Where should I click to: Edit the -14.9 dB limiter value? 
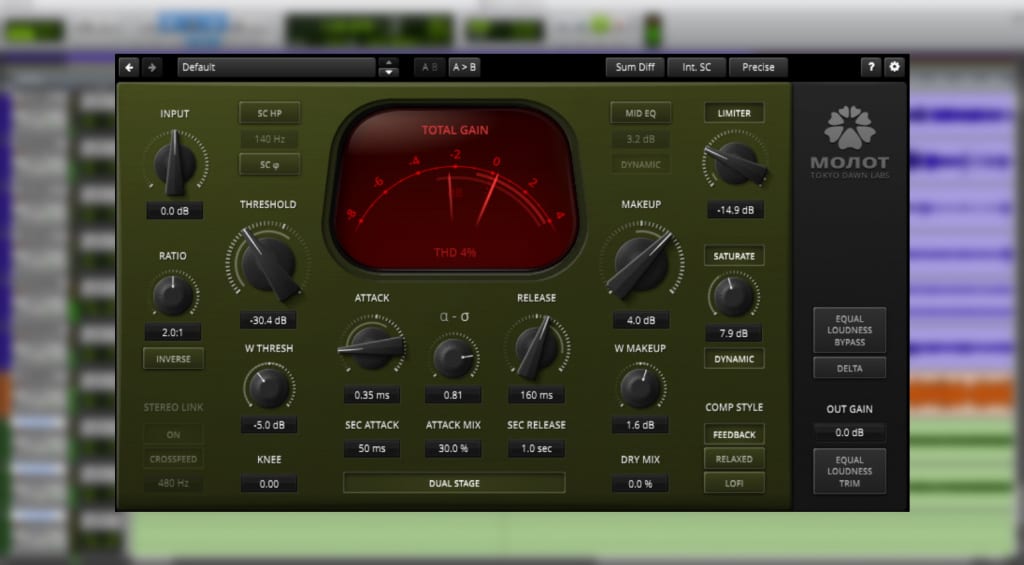(x=735, y=210)
